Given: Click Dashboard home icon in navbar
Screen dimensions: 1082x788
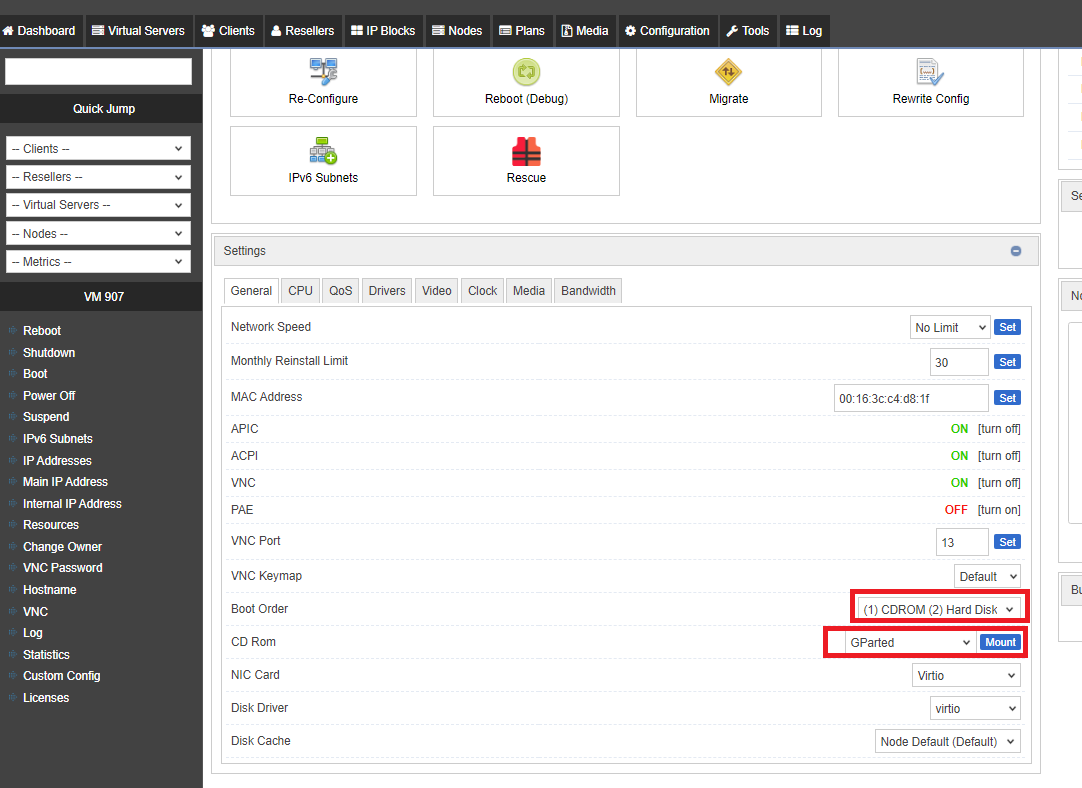Looking at the screenshot, I should click(x=8, y=31).
